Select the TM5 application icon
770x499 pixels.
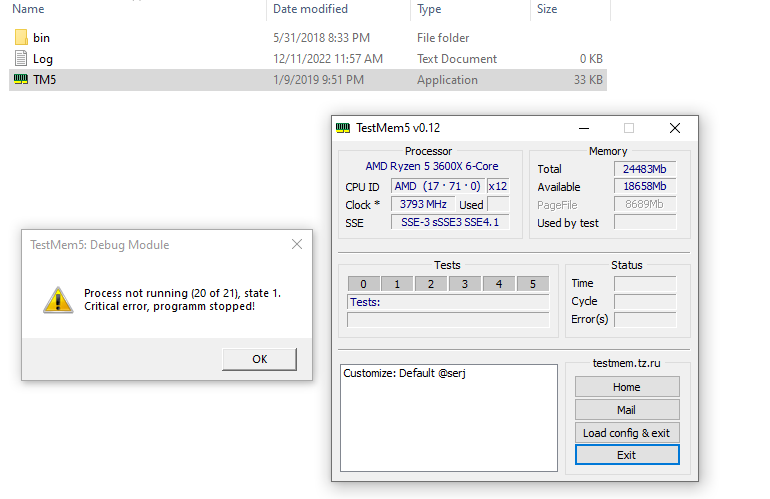click(x=21, y=79)
